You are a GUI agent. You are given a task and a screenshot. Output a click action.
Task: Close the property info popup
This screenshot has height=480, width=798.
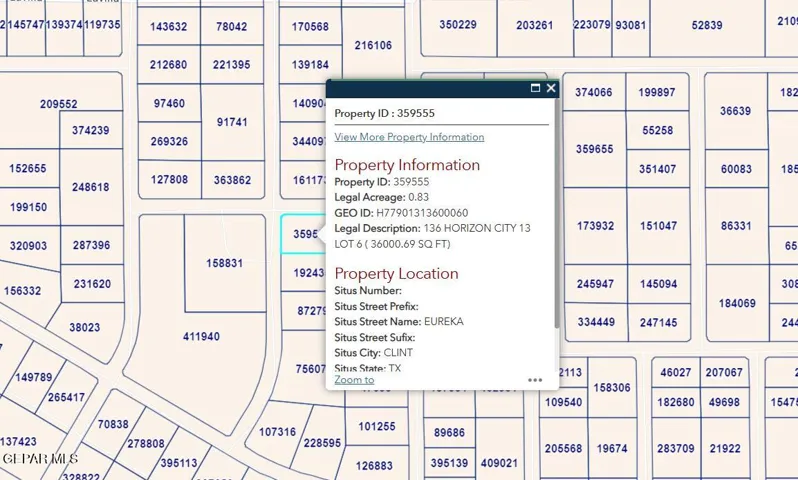point(551,88)
